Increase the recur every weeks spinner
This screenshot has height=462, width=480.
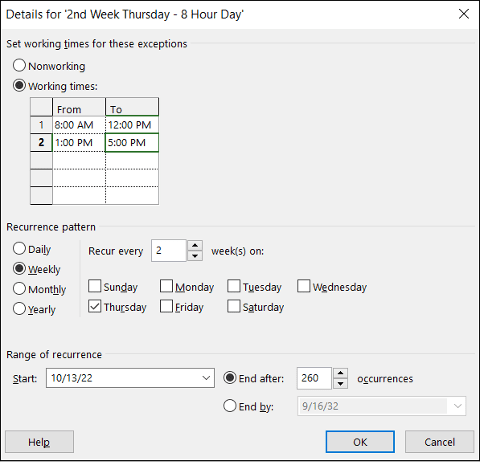(195, 246)
